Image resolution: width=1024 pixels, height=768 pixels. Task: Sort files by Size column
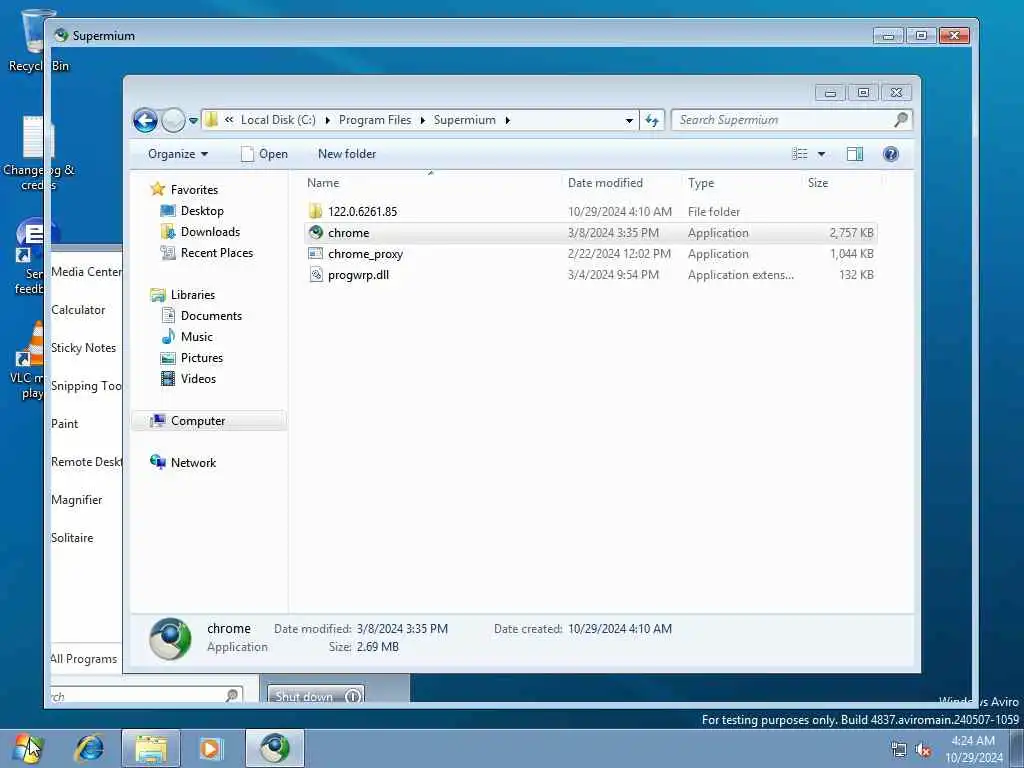click(x=840, y=183)
